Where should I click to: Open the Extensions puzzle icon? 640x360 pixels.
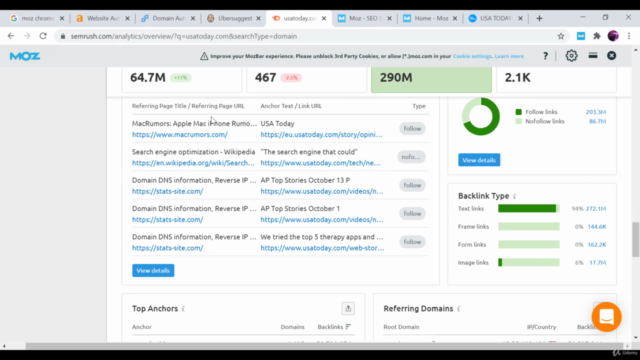597,36
